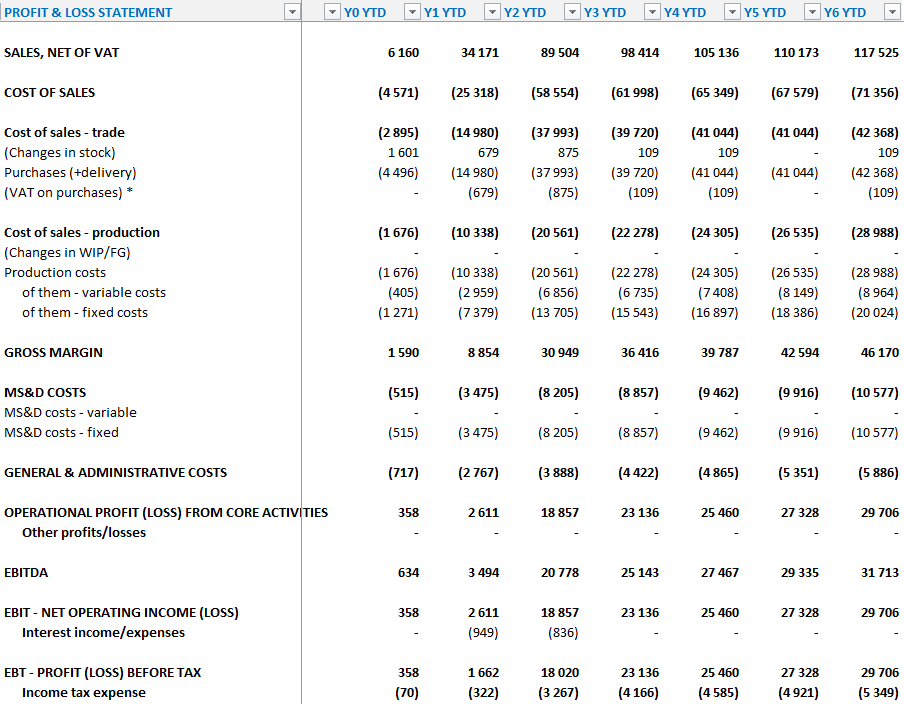
Task: Open the Y0 YTD column filter dropdown
Action: [331, 12]
